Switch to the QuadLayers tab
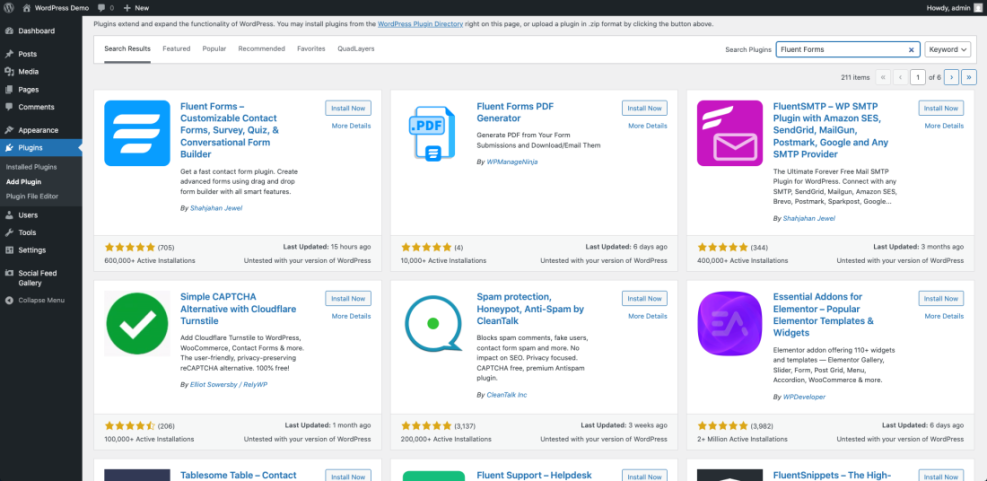The image size is (987, 481). (355, 48)
